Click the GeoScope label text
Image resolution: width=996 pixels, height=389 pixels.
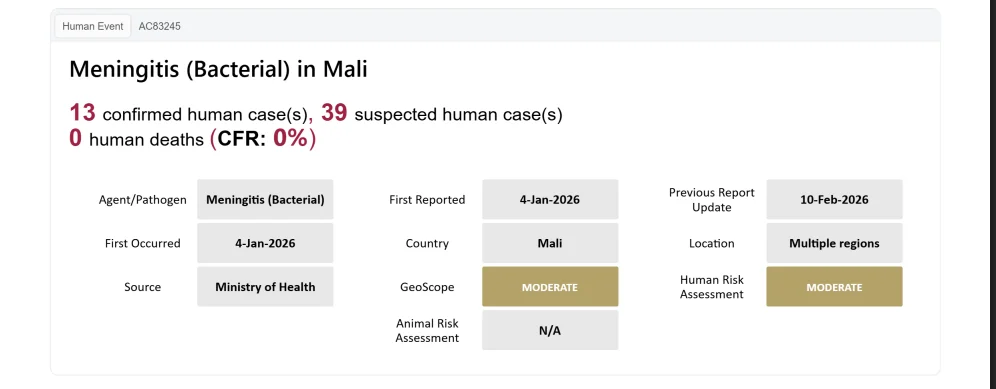point(427,287)
